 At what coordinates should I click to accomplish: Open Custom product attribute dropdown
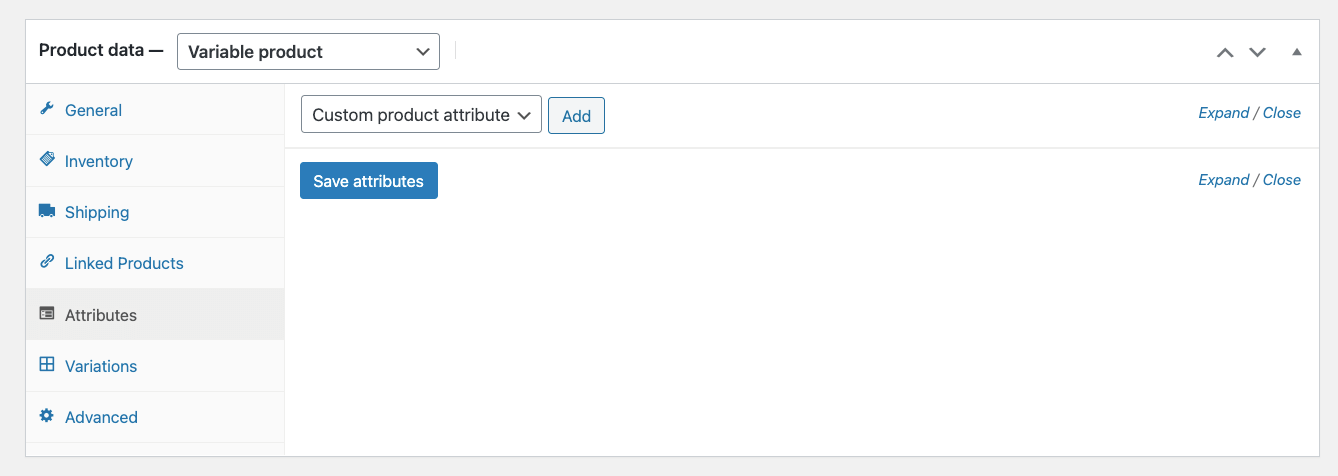point(421,115)
